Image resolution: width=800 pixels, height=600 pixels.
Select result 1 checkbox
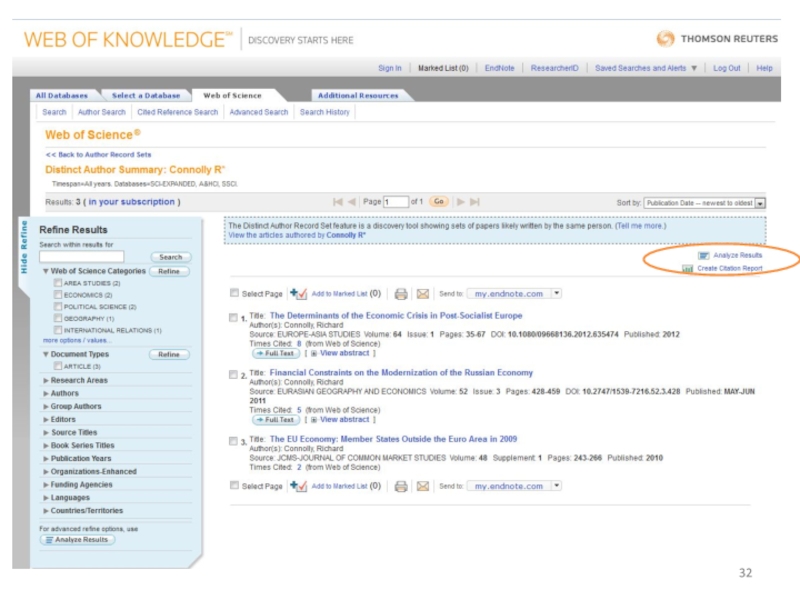tap(233, 317)
